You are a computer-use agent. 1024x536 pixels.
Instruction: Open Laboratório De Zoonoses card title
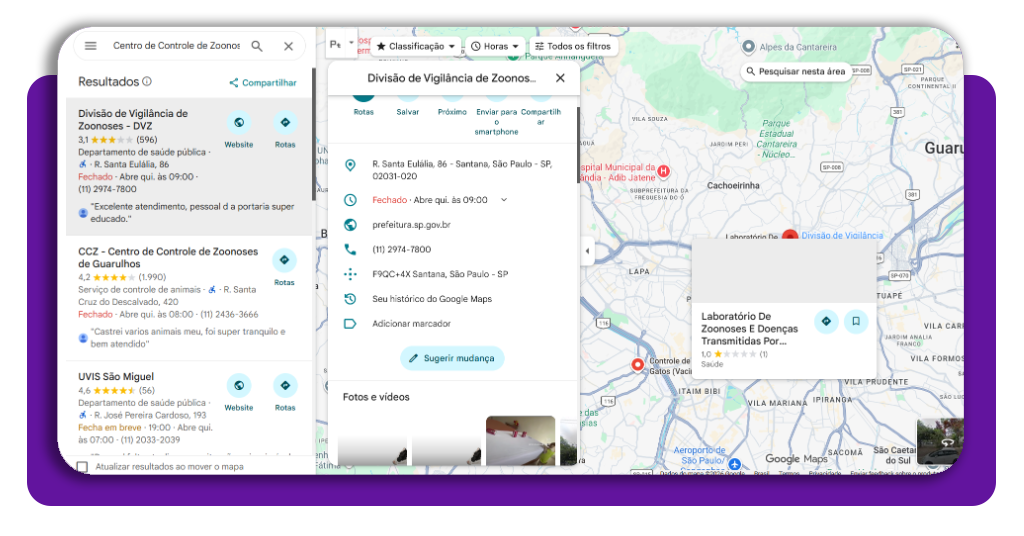coord(750,328)
